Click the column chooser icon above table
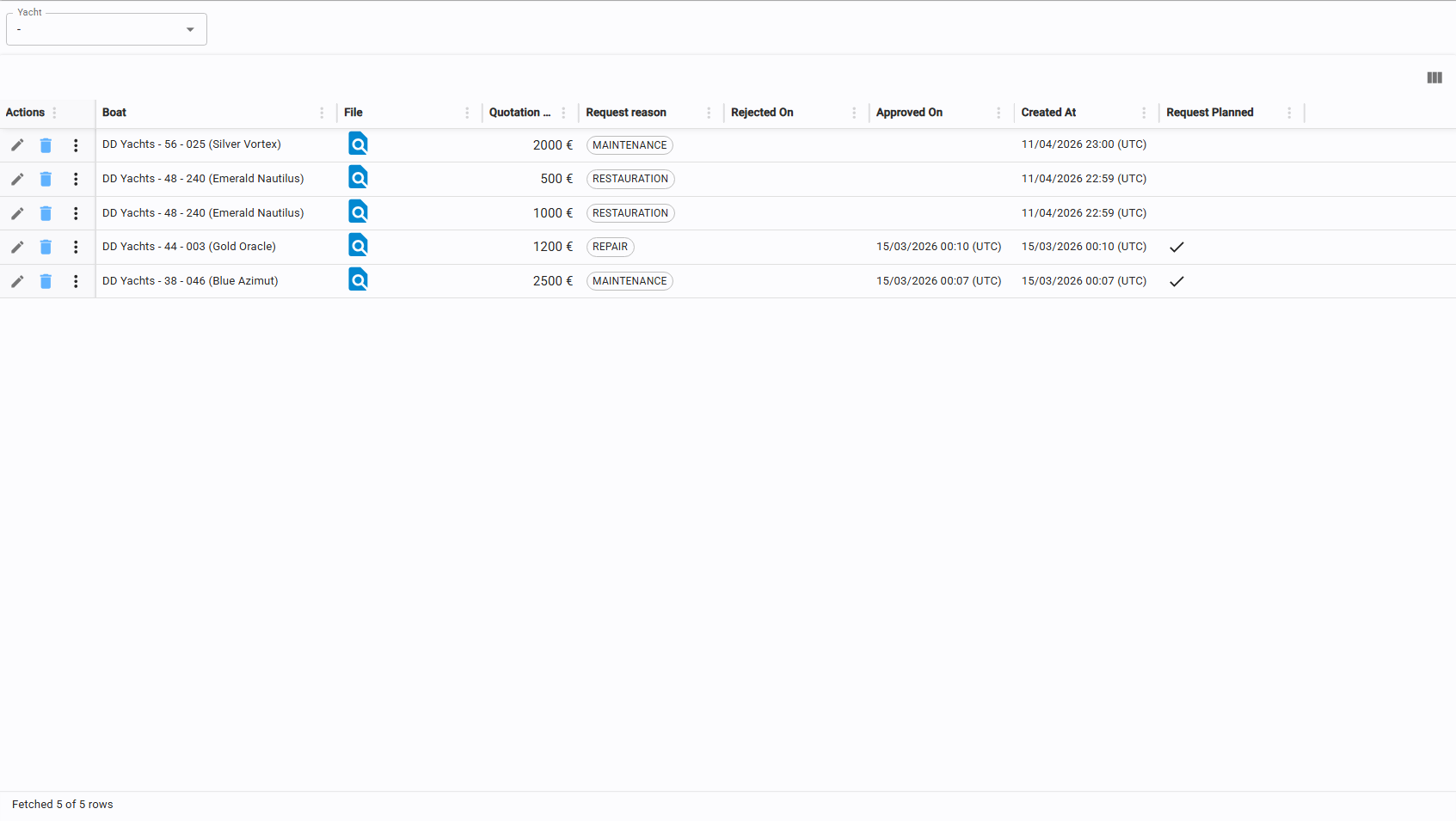The image size is (1456, 821). [x=1434, y=78]
